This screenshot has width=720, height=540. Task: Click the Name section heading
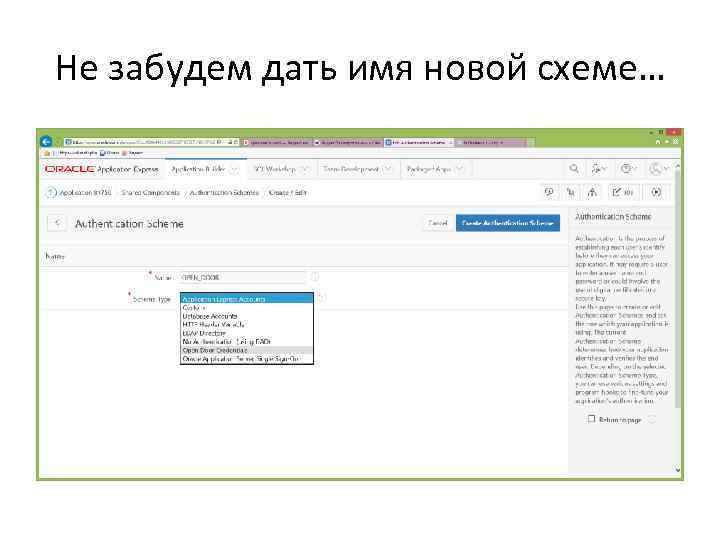point(55,256)
